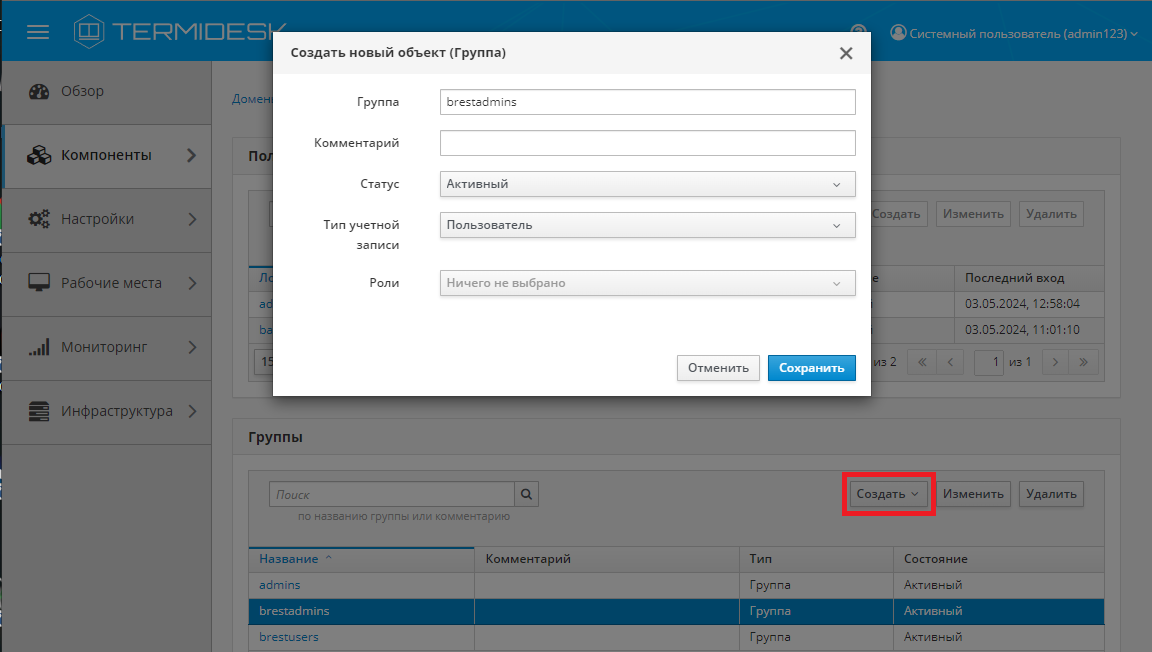Viewport: 1152px width, 652px height.
Task: Expand the Инфраструктура menu chevron
Action: (x=192, y=411)
